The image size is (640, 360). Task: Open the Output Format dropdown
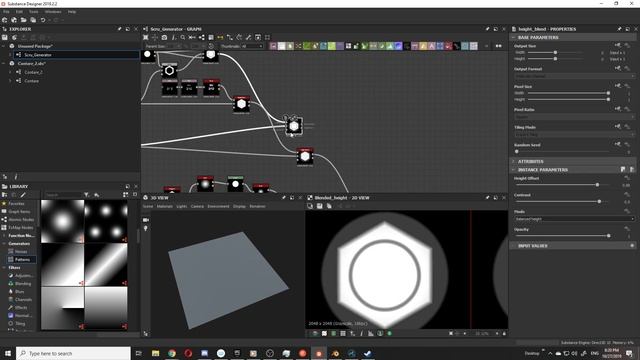pos(574,76)
